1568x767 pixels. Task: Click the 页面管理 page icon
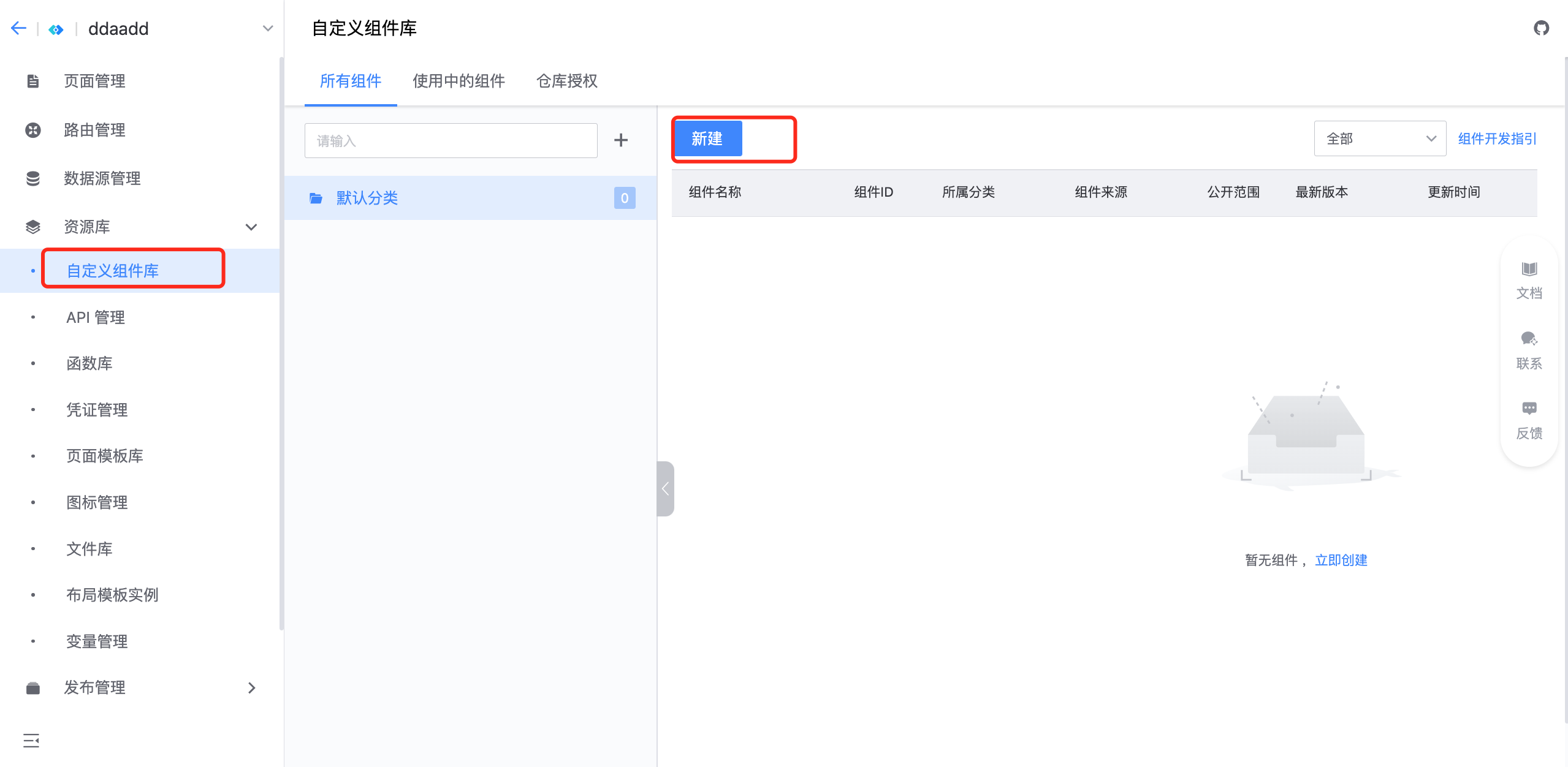click(33, 81)
